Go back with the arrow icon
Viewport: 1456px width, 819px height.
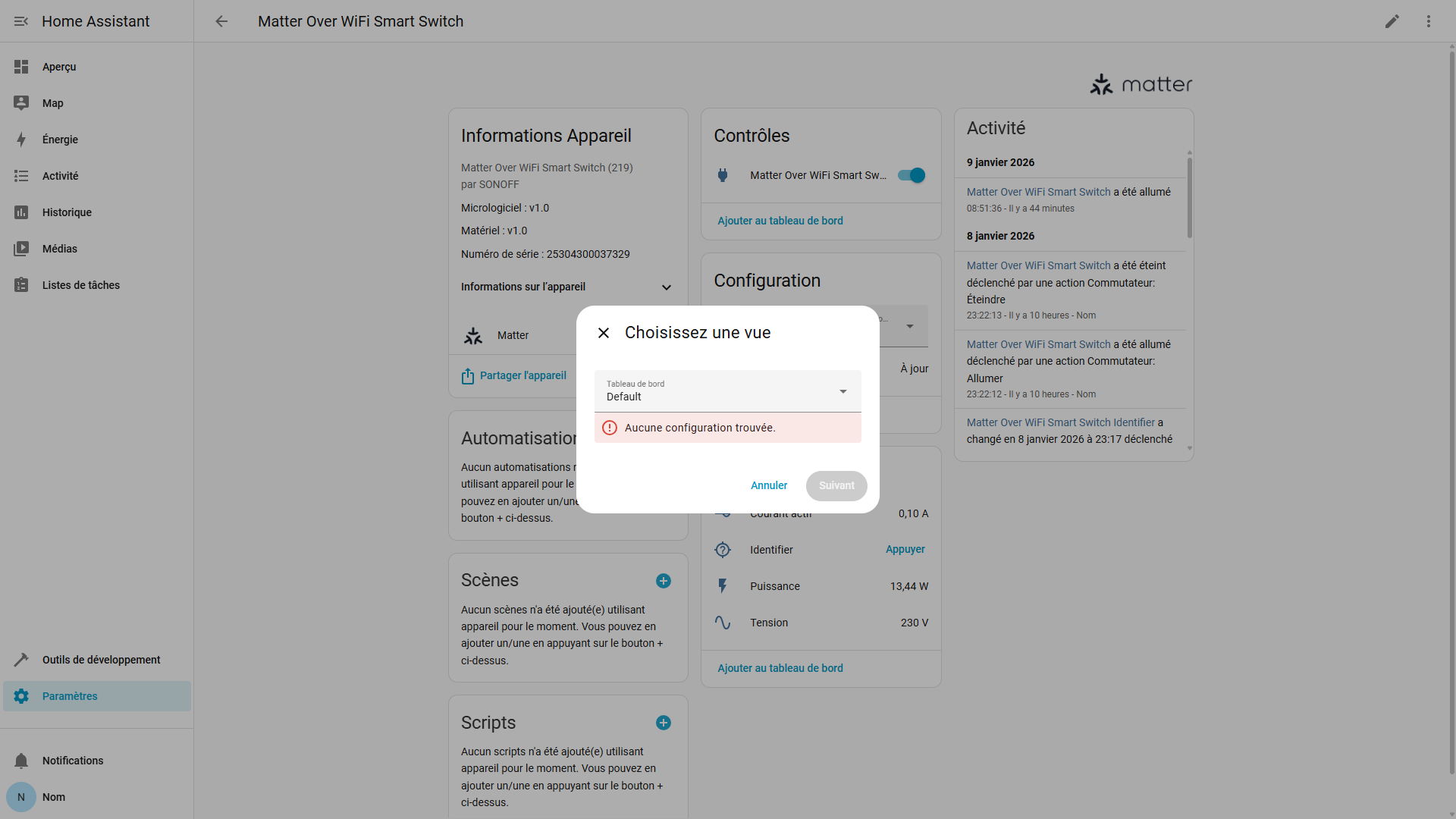pyautogui.click(x=221, y=21)
